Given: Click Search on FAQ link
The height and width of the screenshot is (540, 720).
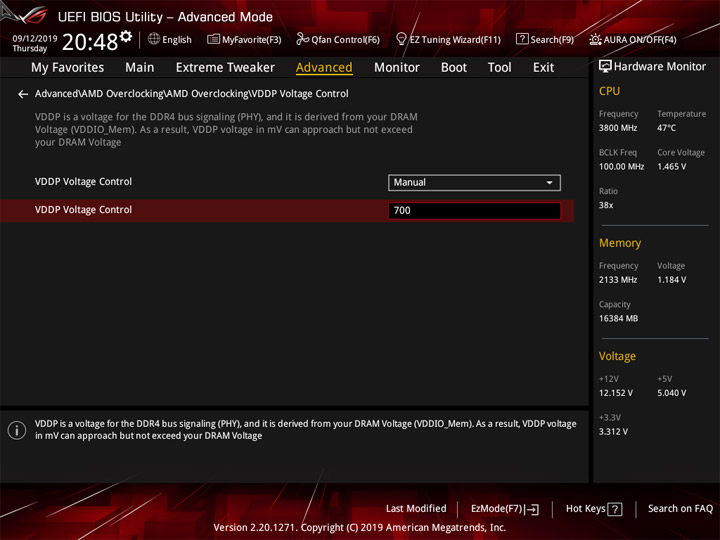Looking at the screenshot, I should 680,508.
